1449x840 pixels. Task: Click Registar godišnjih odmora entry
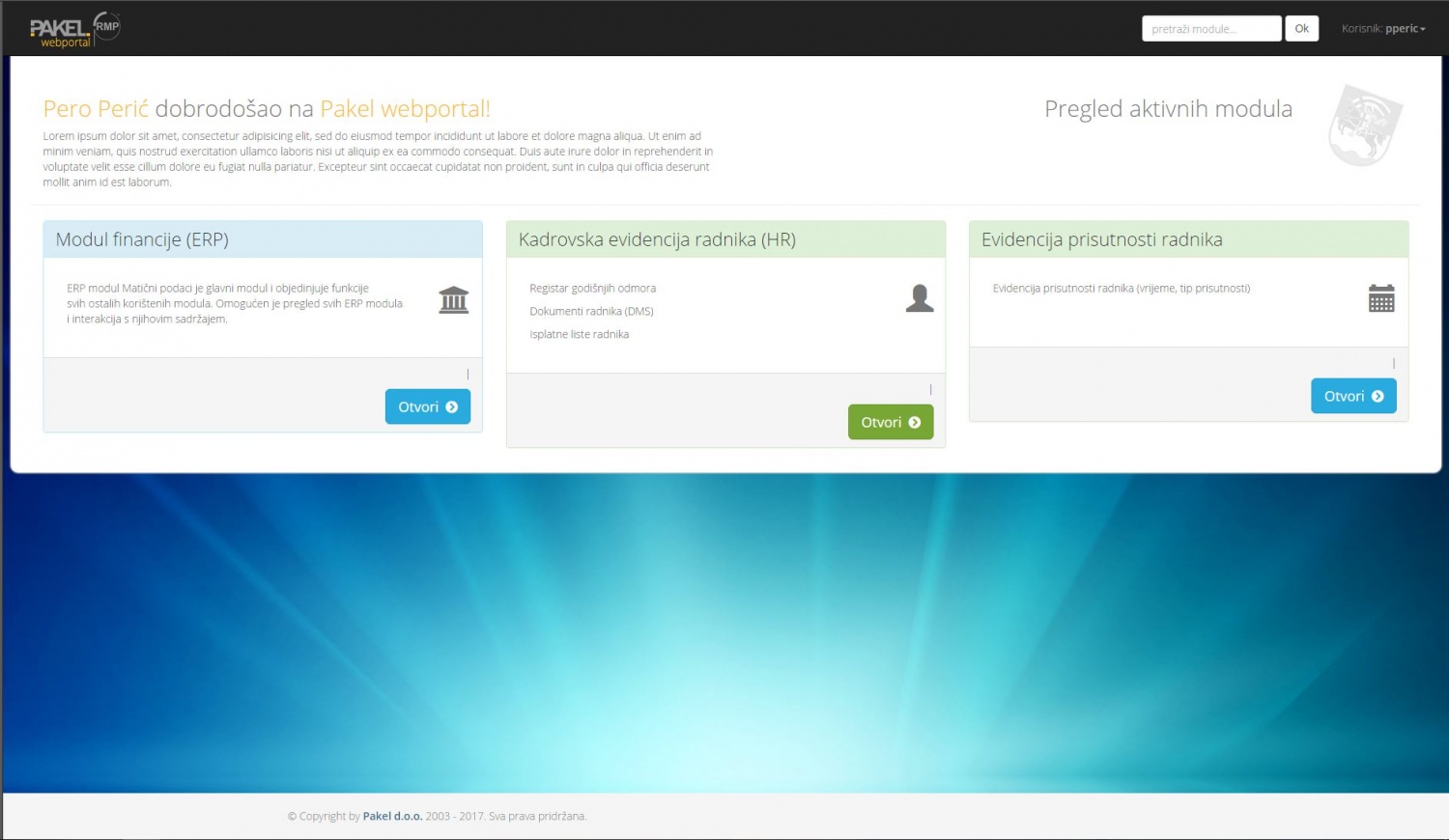[x=592, y=288]
